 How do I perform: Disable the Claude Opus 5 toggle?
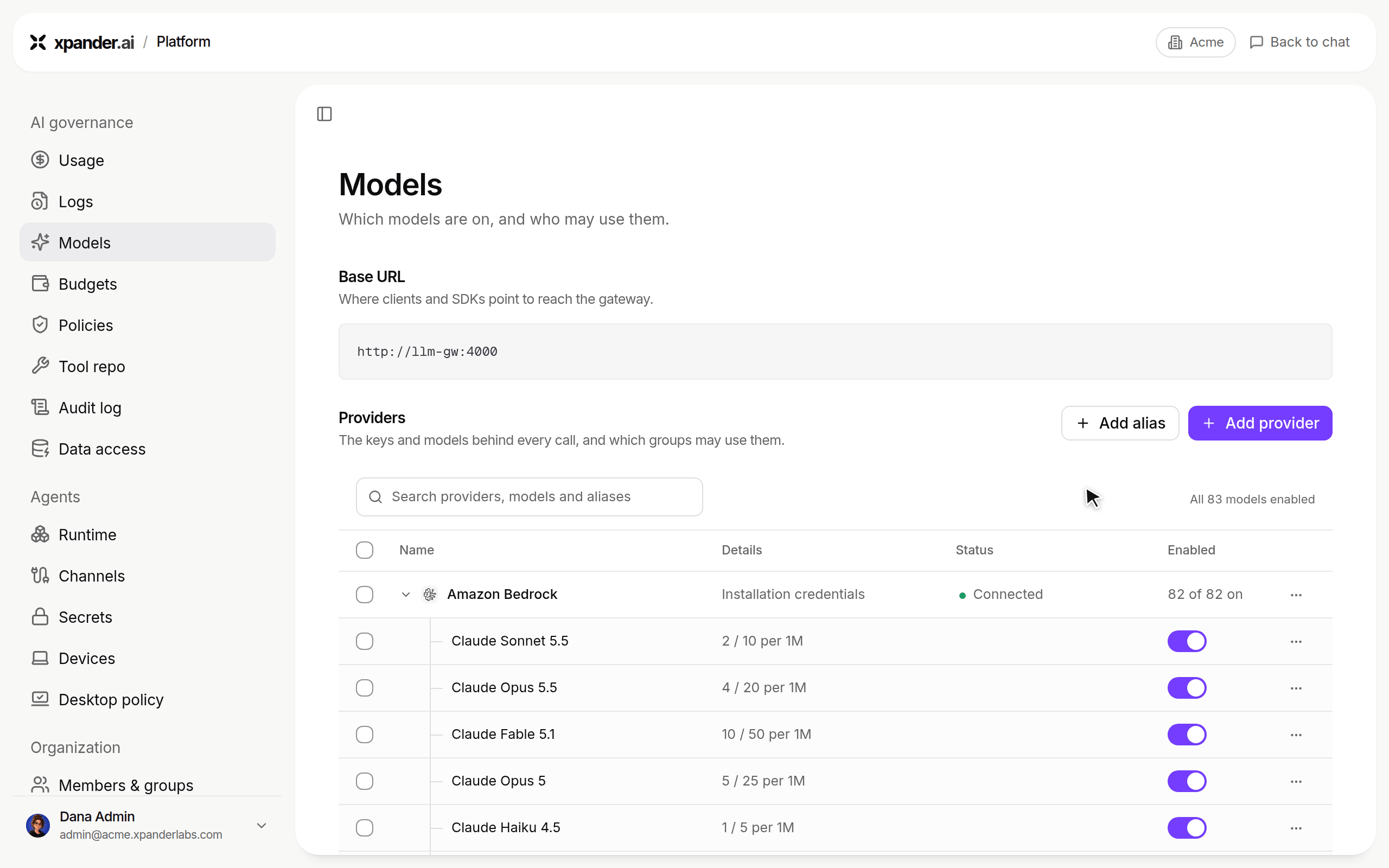tap(1187, 781)
